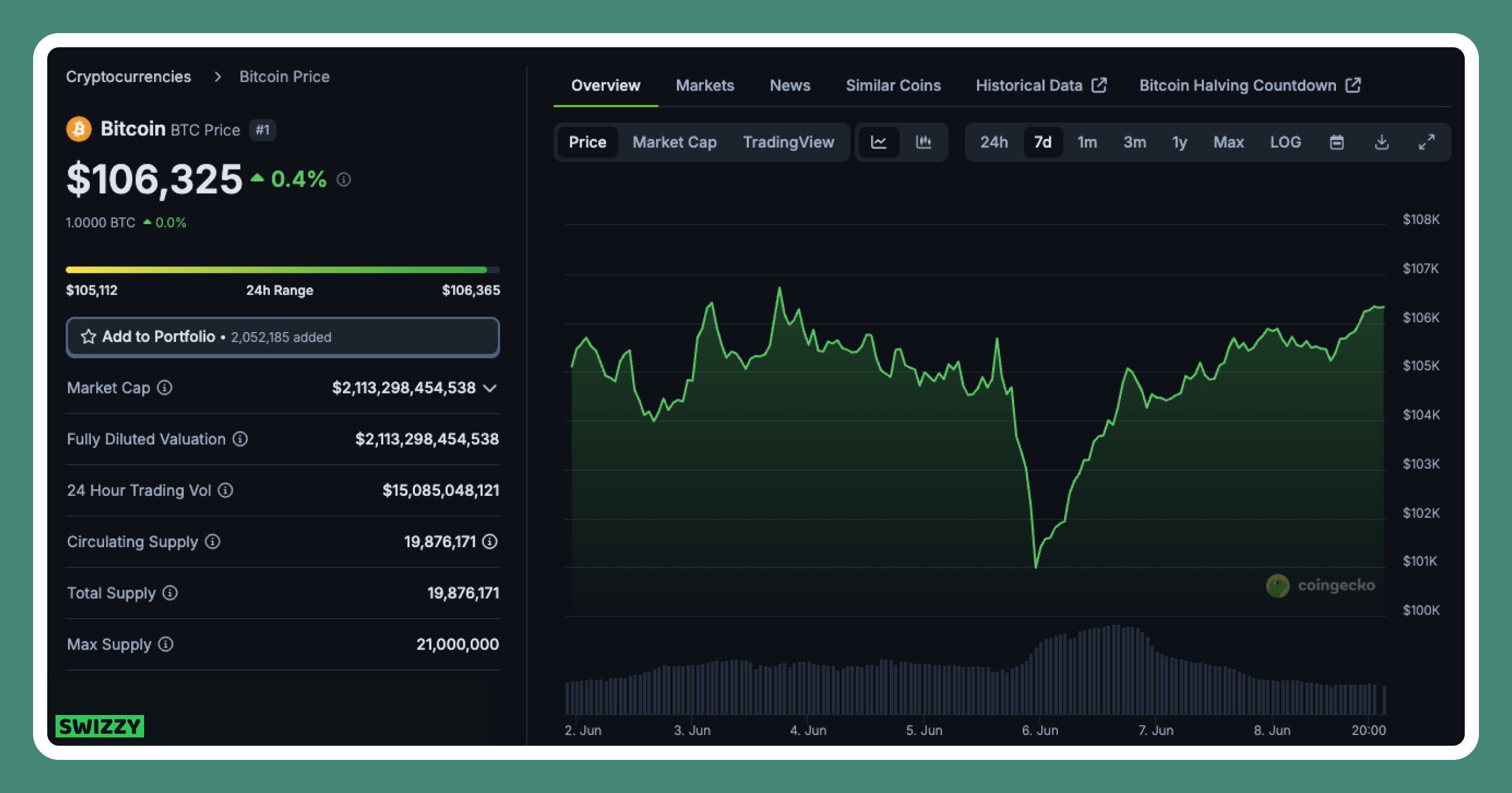Open the Similar Coins tab
The image size is (1512, 793).
point(893,86)
